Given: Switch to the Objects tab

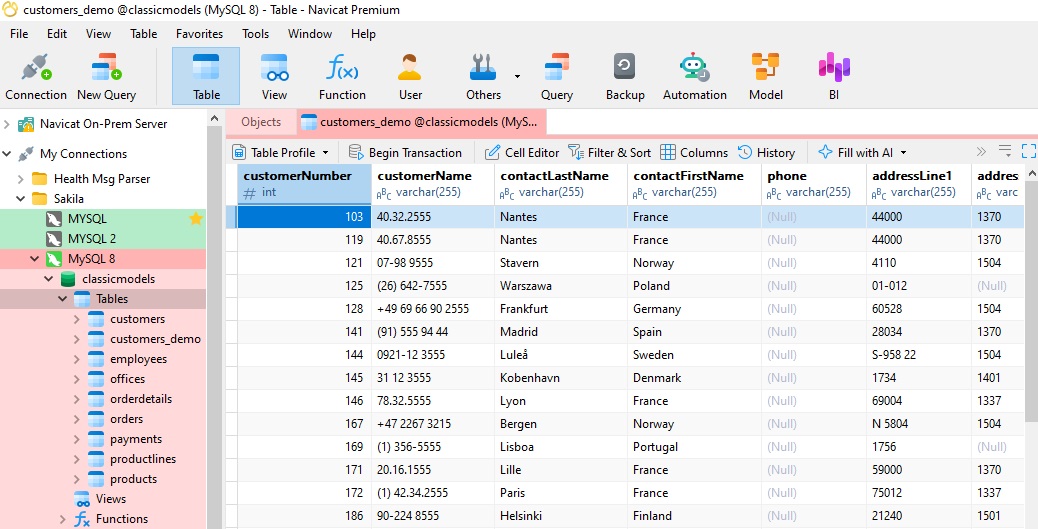Looking at the screenshot, I should (x=261, y=122).
